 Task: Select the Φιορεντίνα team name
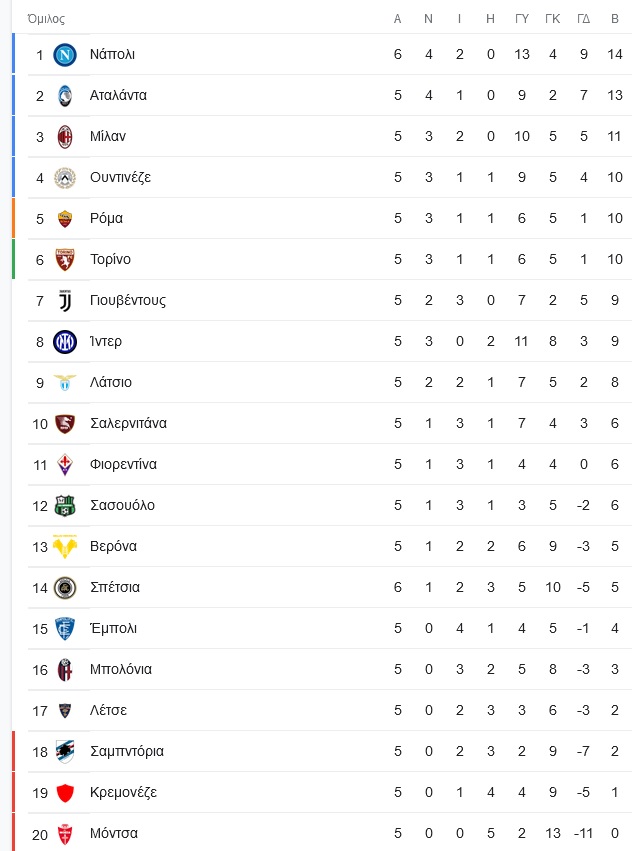pyautogui.click(x=123, y=464)
